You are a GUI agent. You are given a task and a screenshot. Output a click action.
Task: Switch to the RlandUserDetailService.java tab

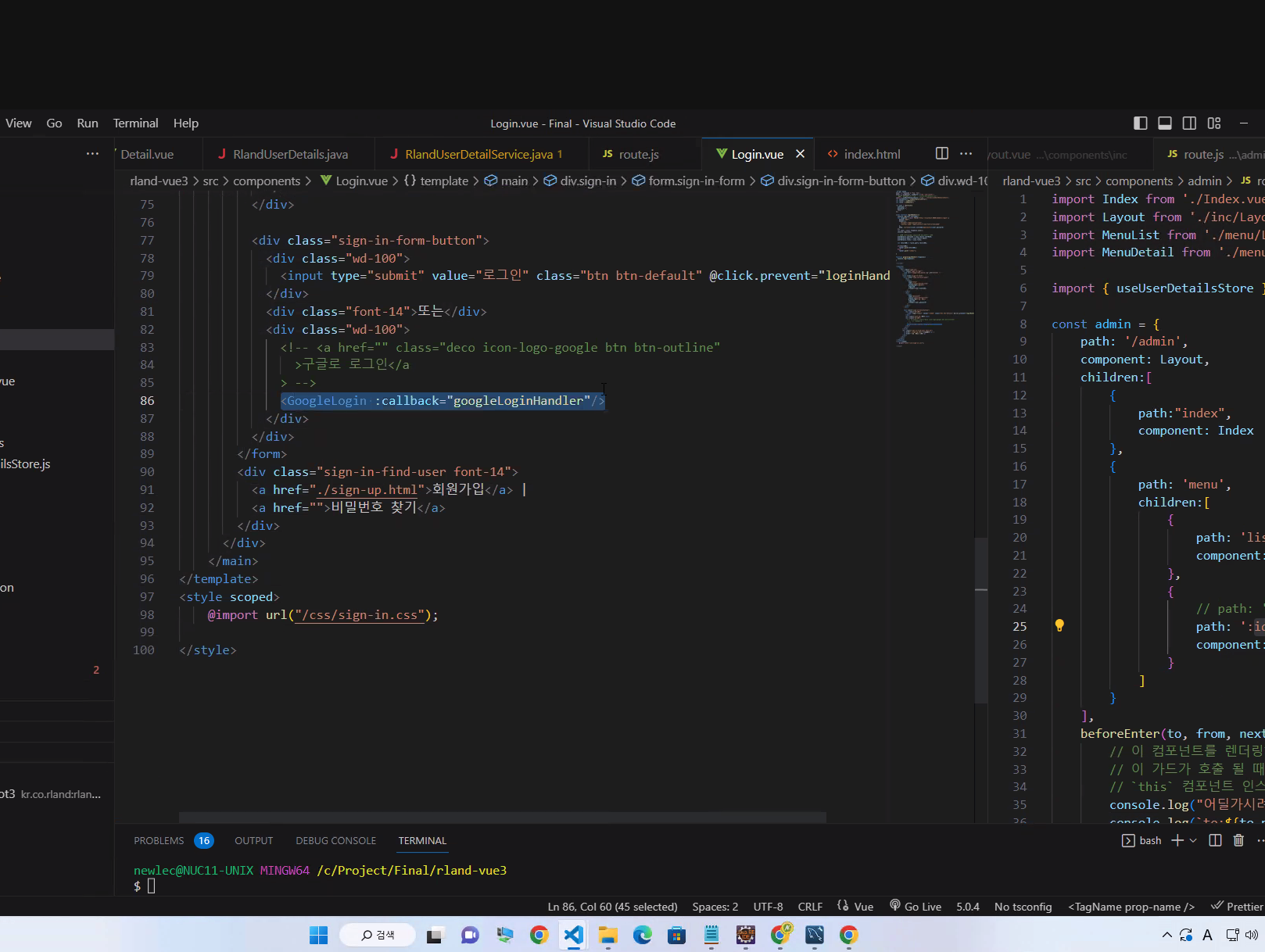point(479,154)
